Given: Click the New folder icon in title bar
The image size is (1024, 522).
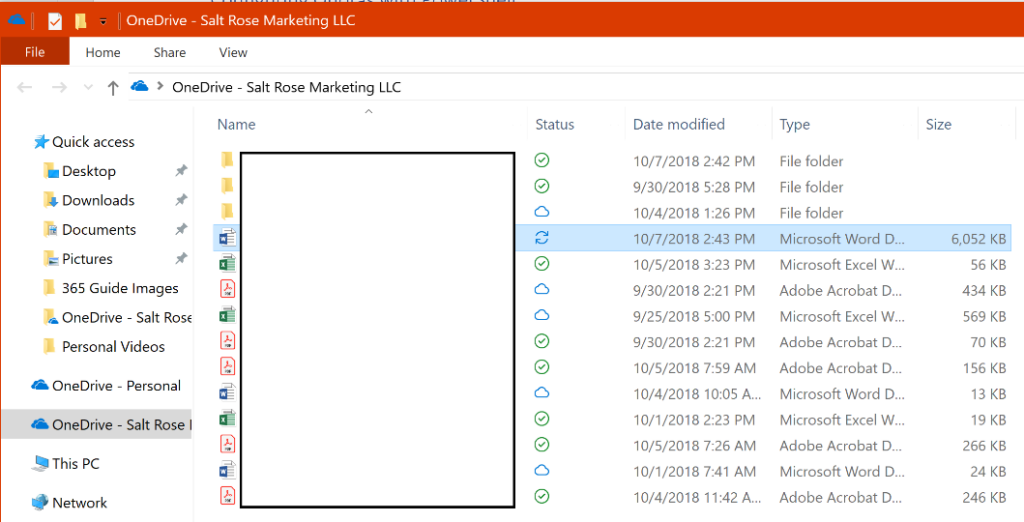Looking at the screenshot, I should pyautogui.click(x=80, y=22).
